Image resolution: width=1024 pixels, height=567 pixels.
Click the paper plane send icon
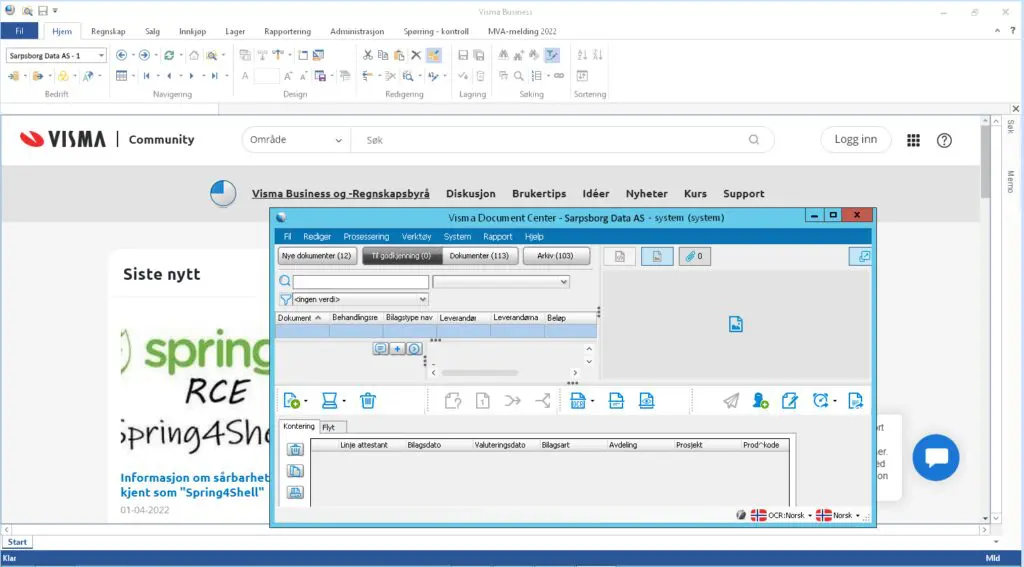point(731,401)
